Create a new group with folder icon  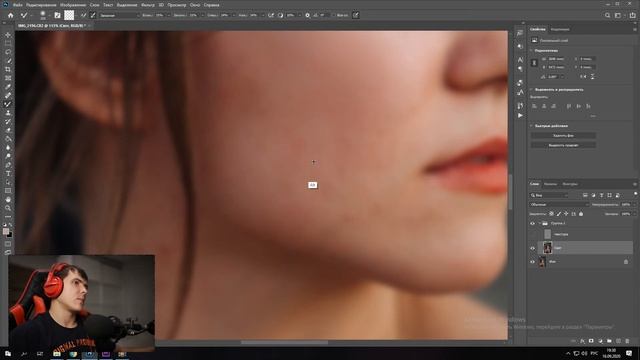click(x=609, y=341)
